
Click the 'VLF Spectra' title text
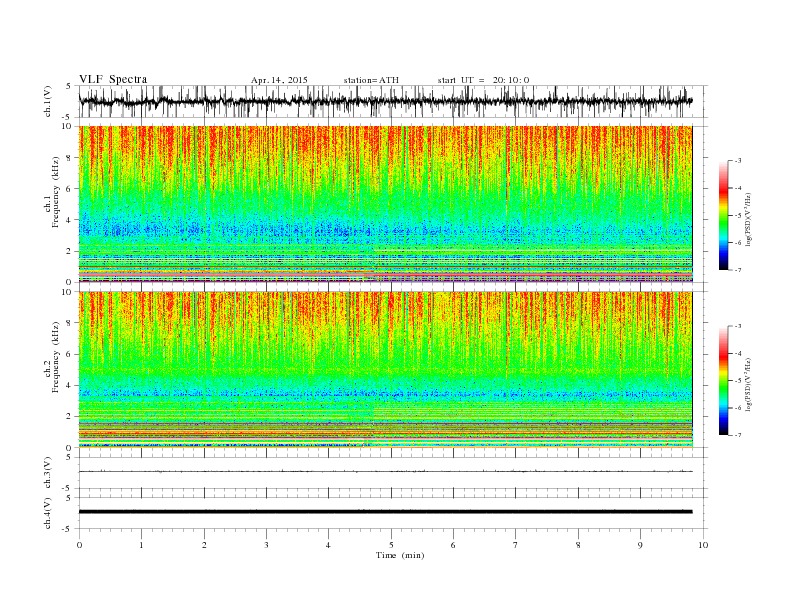113,79
